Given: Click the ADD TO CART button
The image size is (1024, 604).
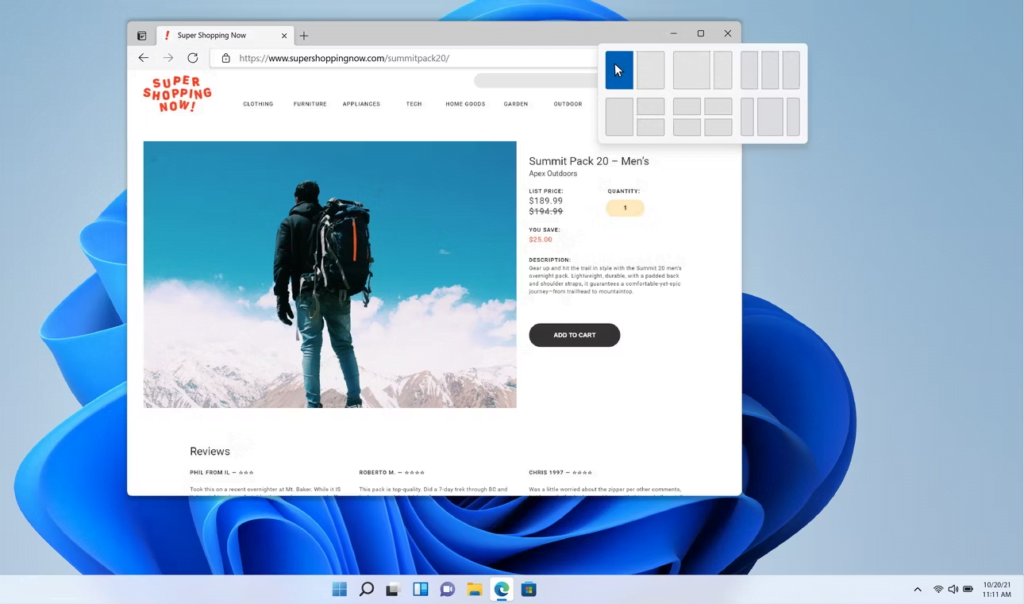Looking at the screenshot, I should pos(574,335).
